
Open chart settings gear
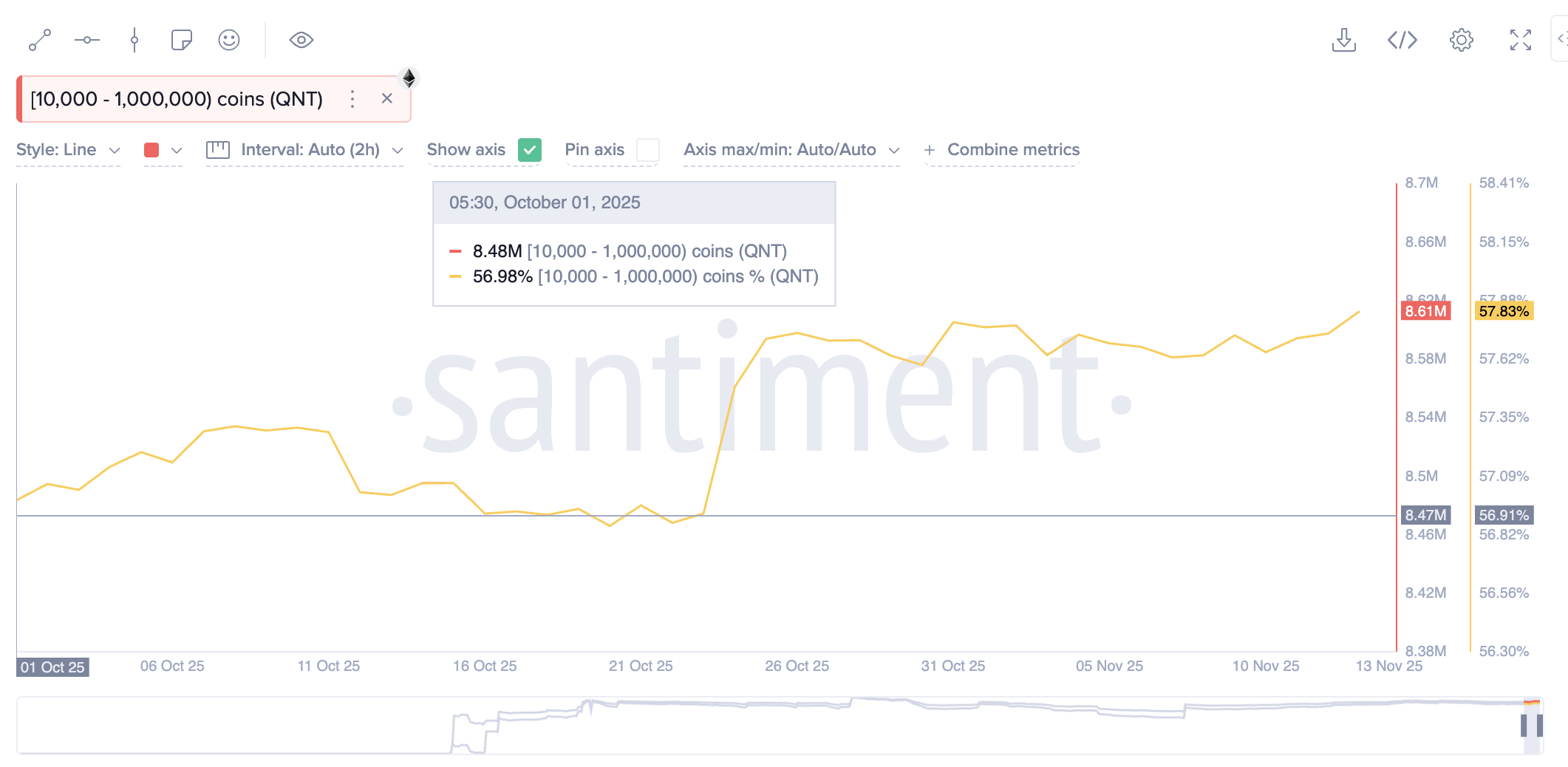(x=1461, y=41)
